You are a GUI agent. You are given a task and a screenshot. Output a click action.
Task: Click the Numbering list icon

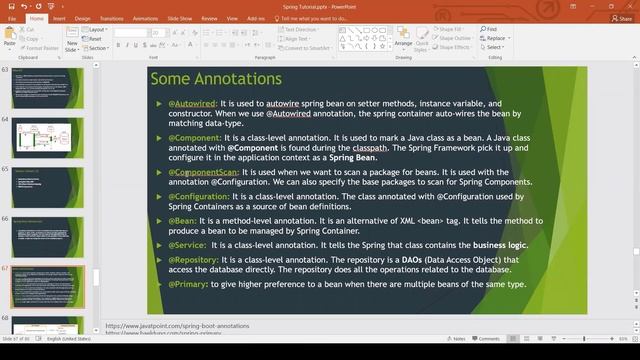[x=220, y=33]
